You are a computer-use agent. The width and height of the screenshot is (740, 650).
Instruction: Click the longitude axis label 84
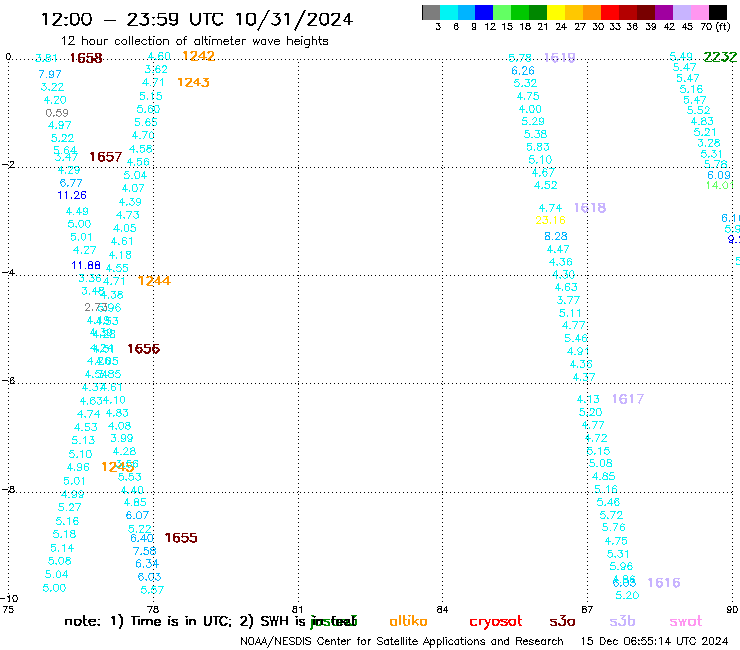pyautogui.click(x=442, y=609)
